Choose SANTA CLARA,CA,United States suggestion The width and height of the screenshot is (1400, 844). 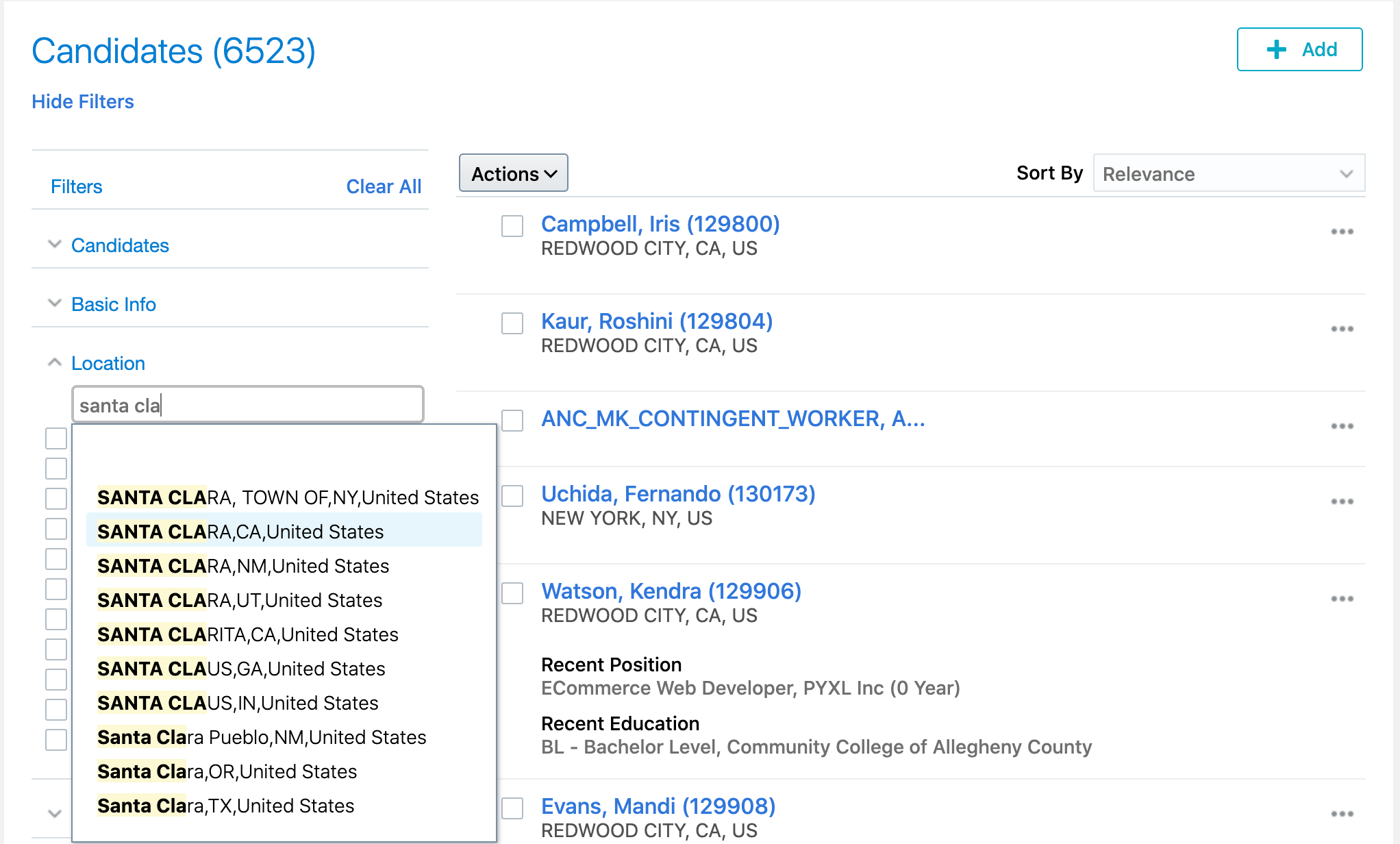coord(240,532)
